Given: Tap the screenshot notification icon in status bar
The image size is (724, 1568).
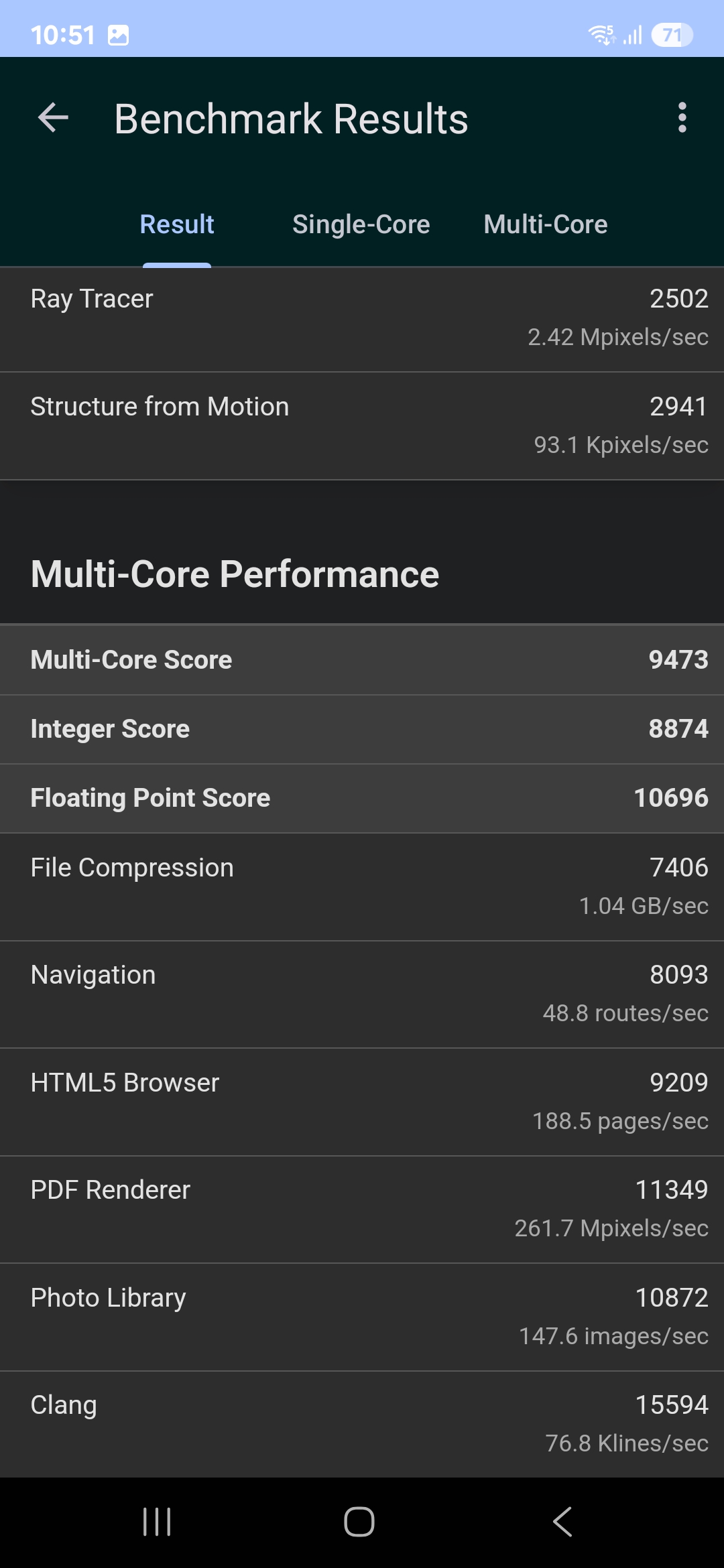Looking at the screenshot, I should point(118,35).
